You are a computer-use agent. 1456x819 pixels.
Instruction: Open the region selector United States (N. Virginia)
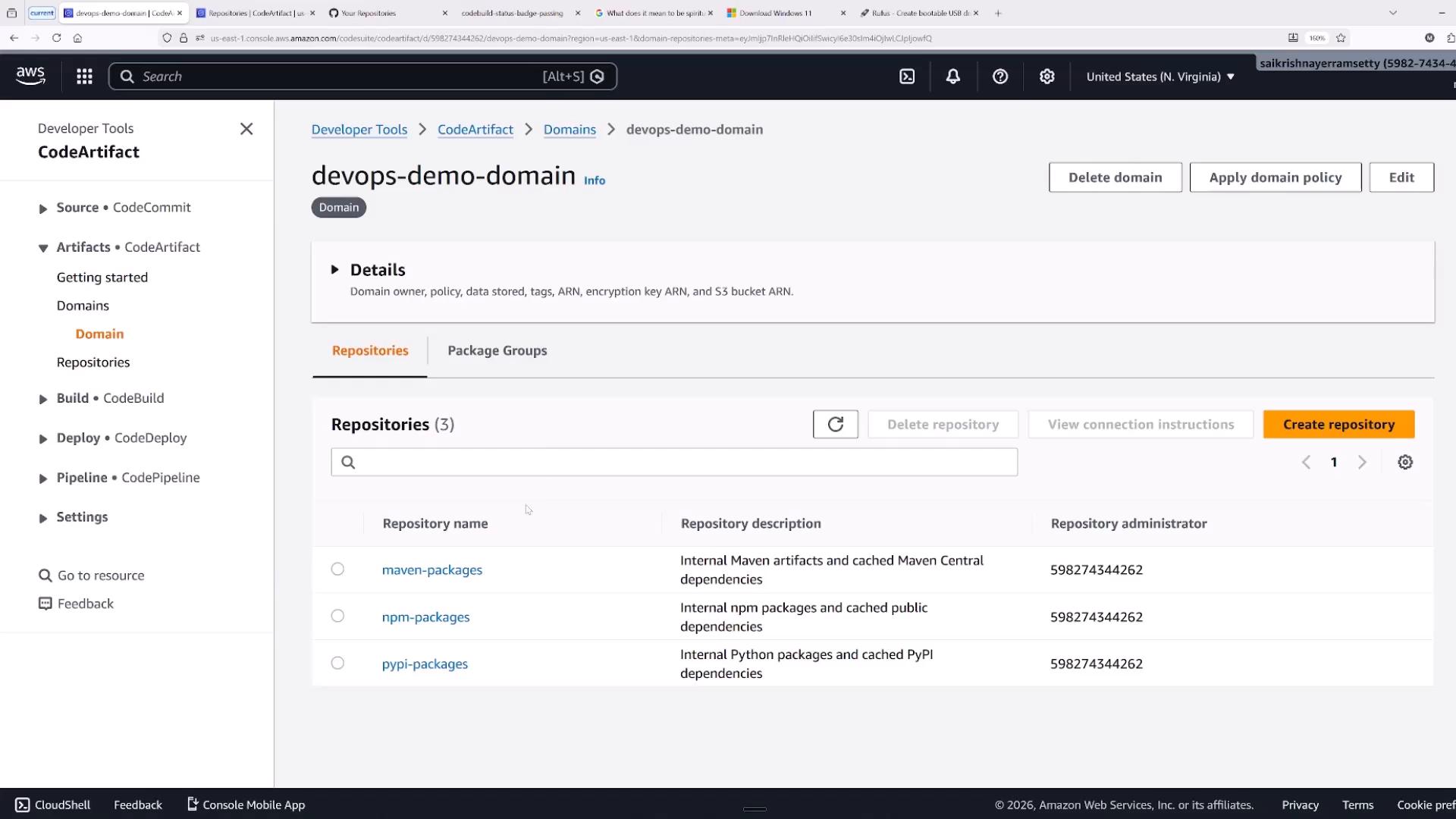(x=1160, y=77)
